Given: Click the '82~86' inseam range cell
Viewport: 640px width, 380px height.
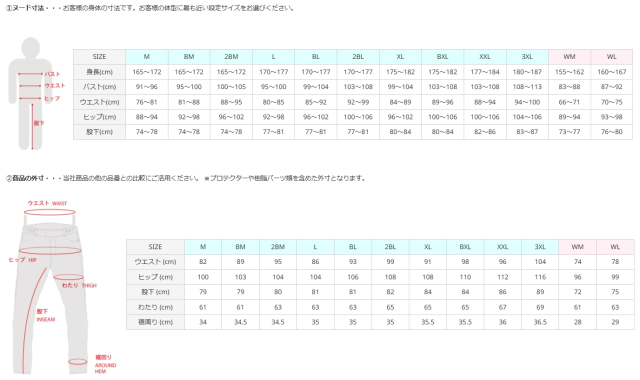Looking at the screenshot, I should tap(484, 132).
